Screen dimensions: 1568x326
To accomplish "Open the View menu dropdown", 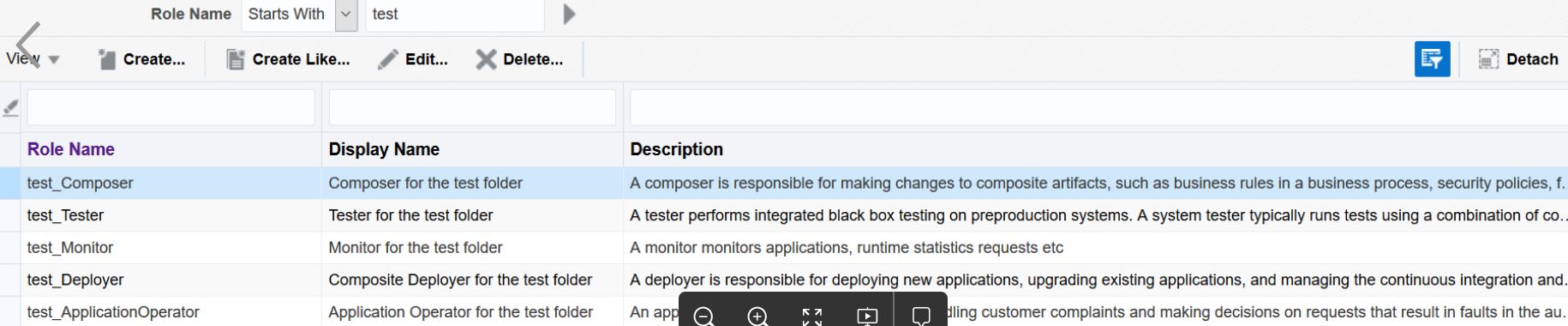I will [x=33, y=59].
